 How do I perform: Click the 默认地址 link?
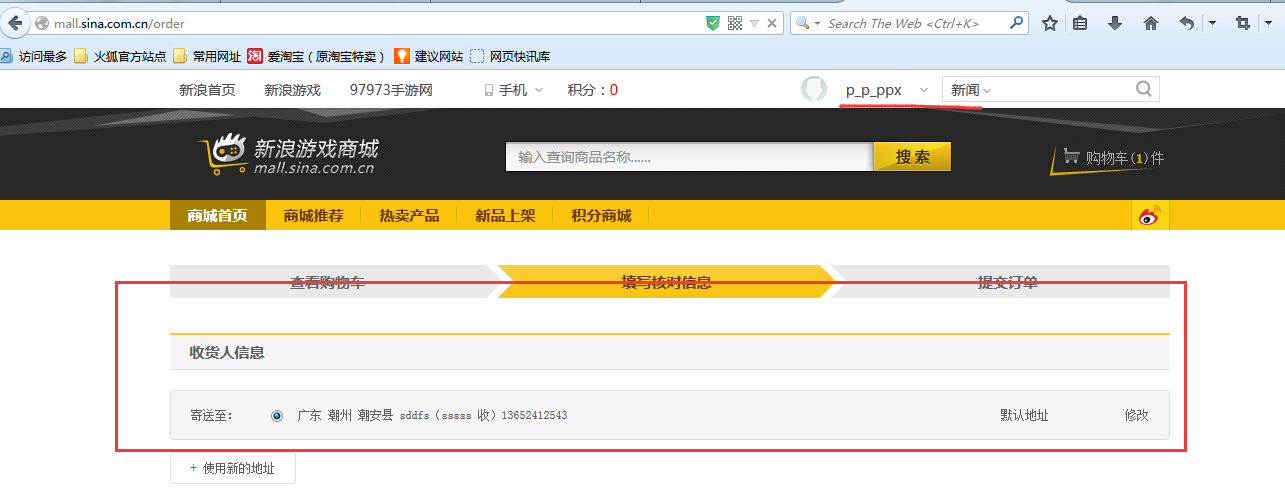pyautogui.click(x=1024, y=415)
